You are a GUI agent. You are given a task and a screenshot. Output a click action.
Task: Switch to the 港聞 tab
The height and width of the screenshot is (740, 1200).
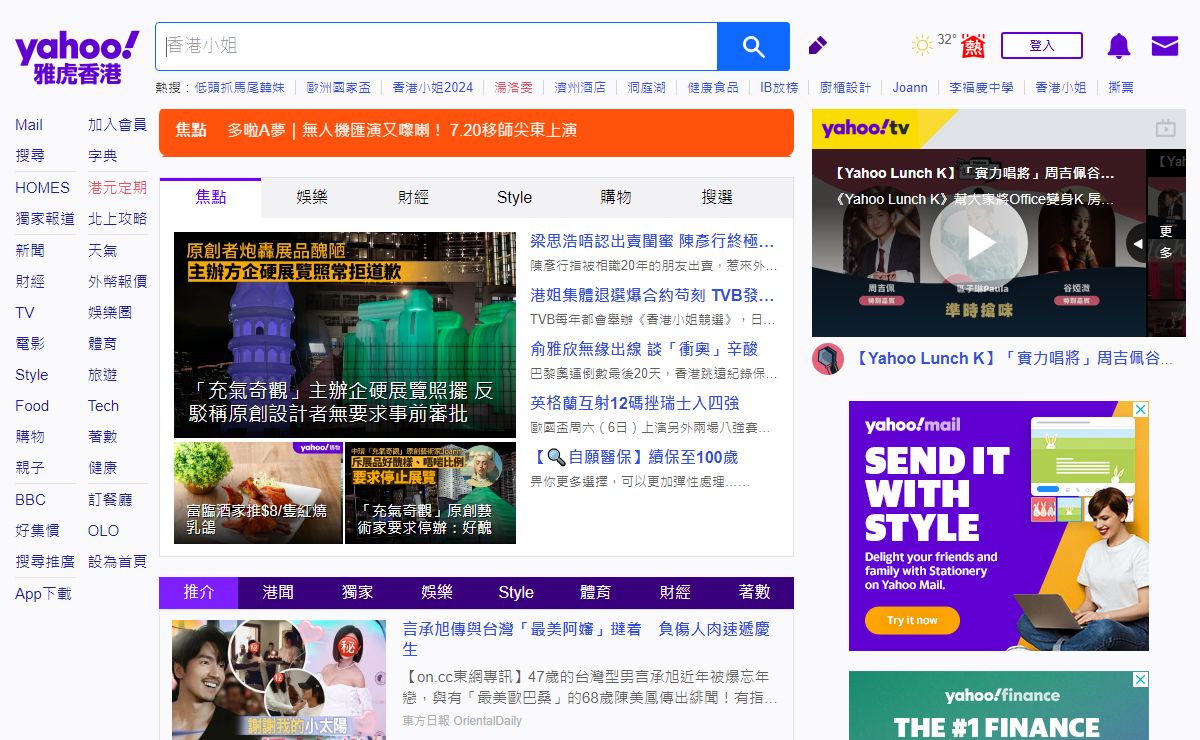[278, 592]
